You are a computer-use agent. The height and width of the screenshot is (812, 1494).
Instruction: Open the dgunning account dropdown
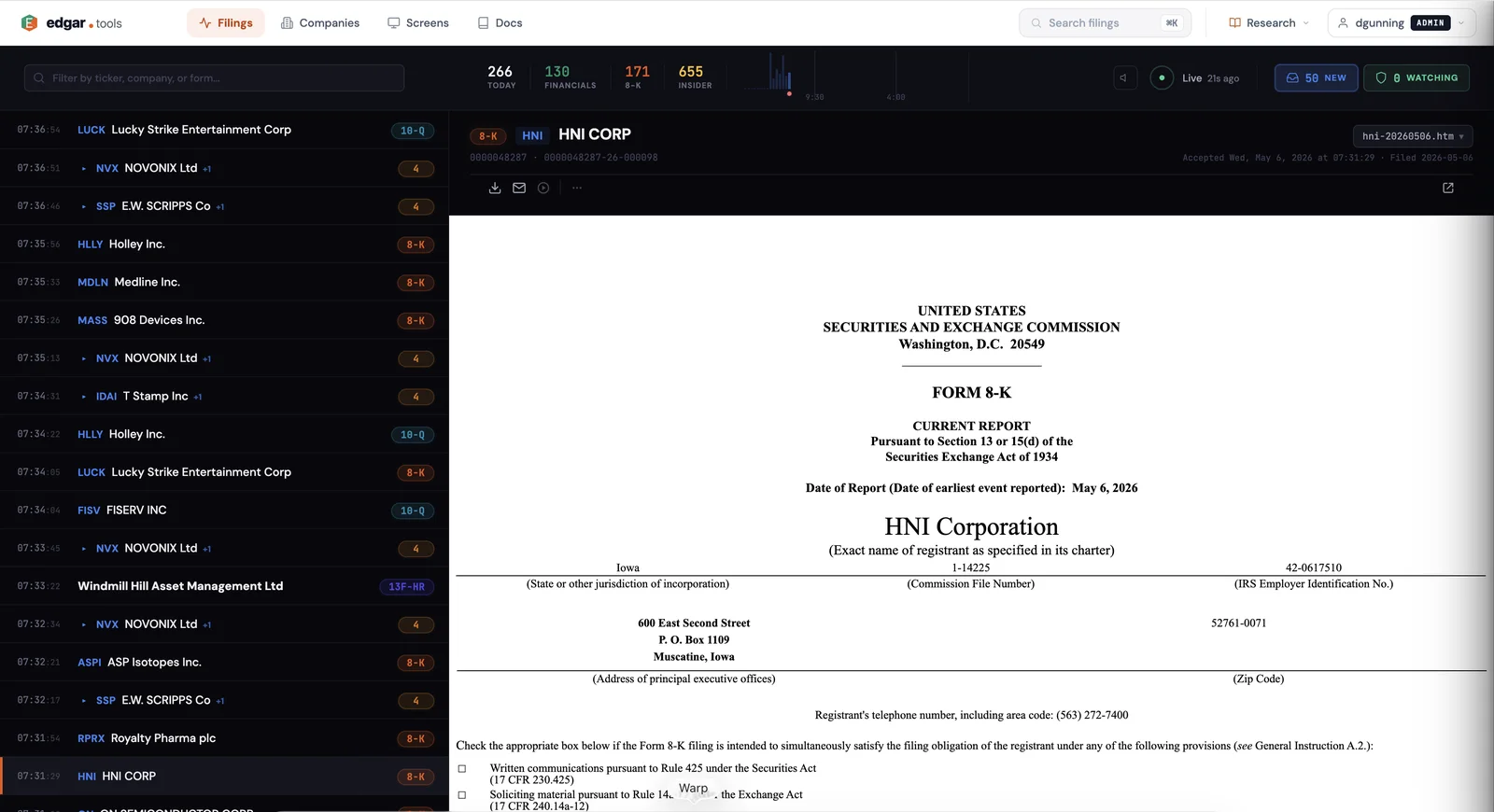pyautogui.click(x=1402, y=22)
